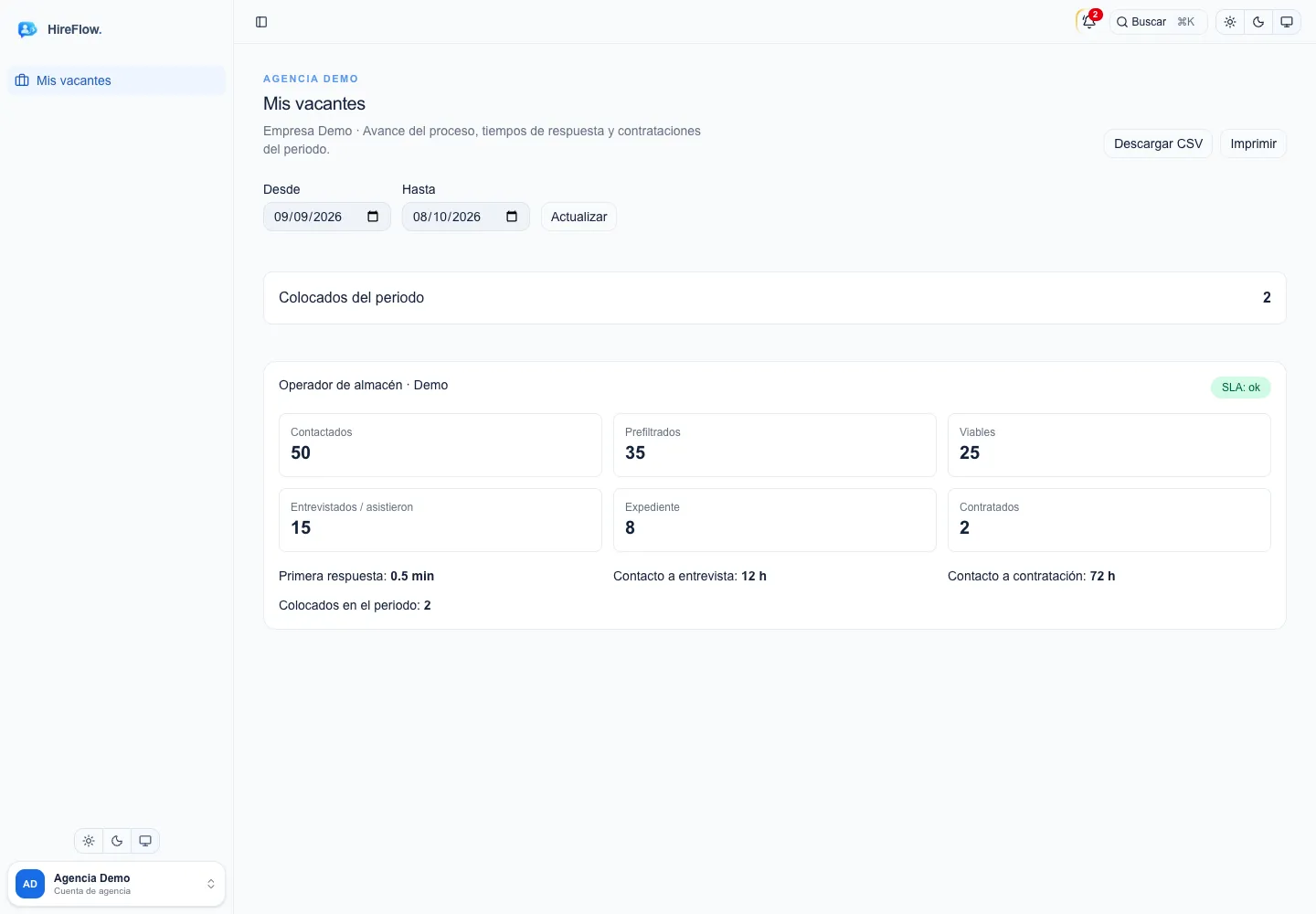Click the AD avatar badge
The image size is (1316, 914).
(30, 884)
